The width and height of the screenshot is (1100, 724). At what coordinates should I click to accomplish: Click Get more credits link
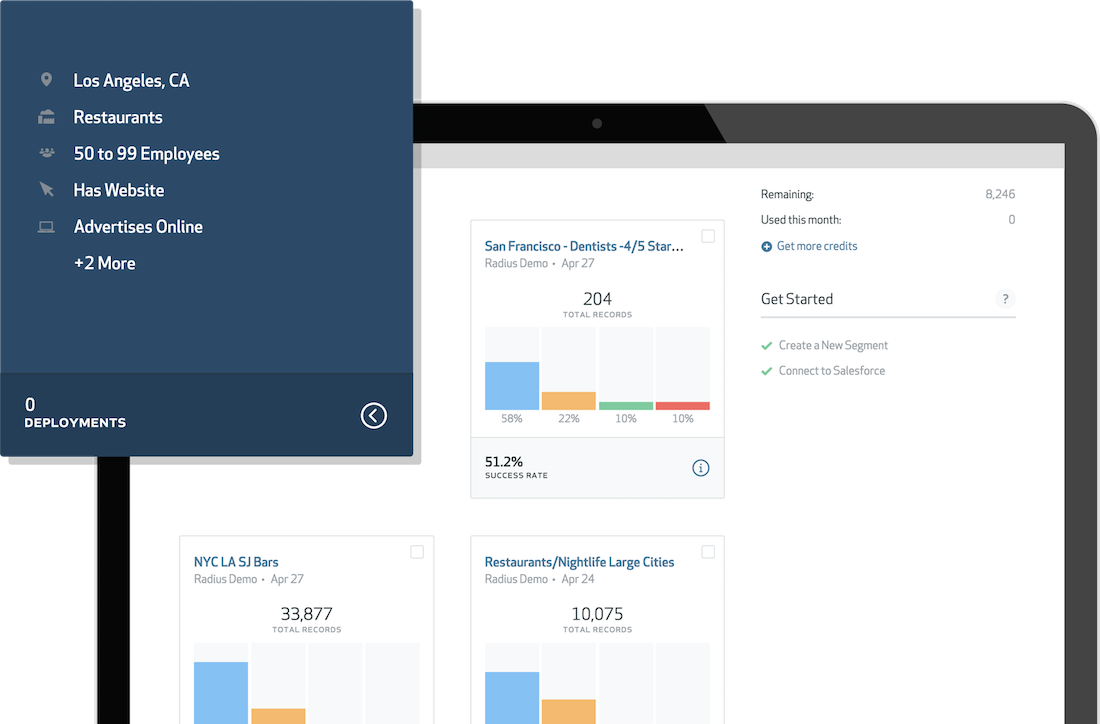(x=817, y=246)
